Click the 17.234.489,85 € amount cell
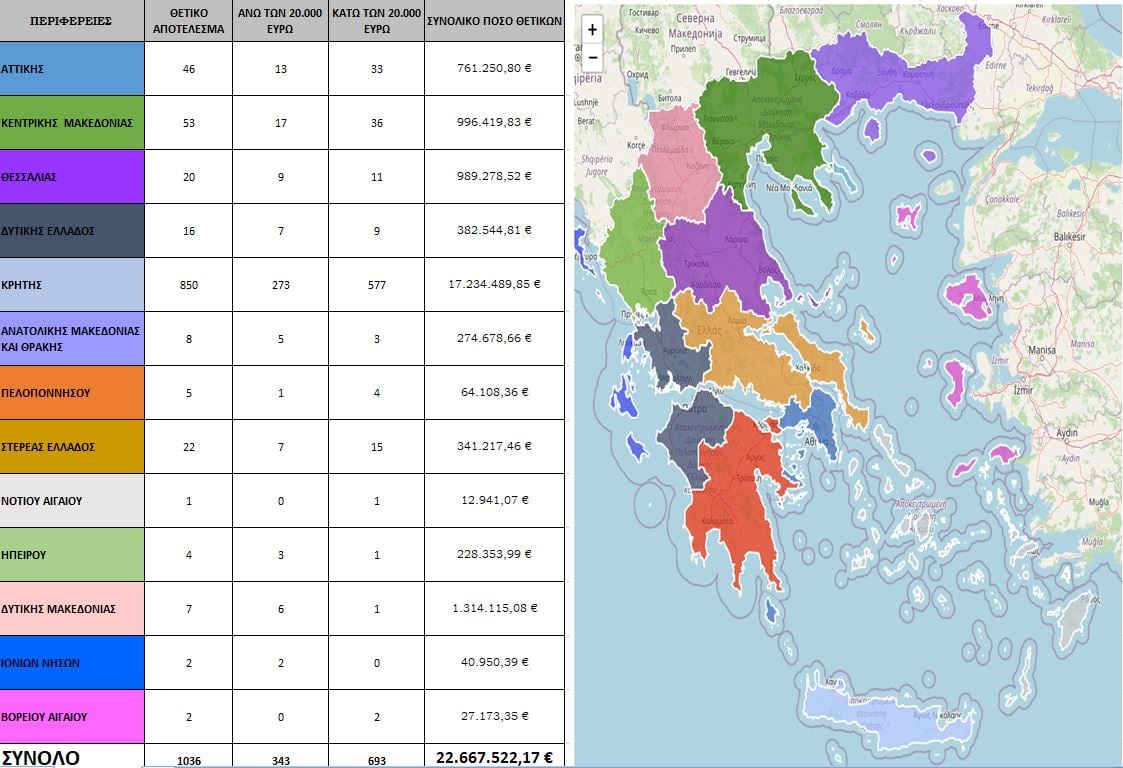The height and width of the screenshot is (768, 1123). (493, 284)
